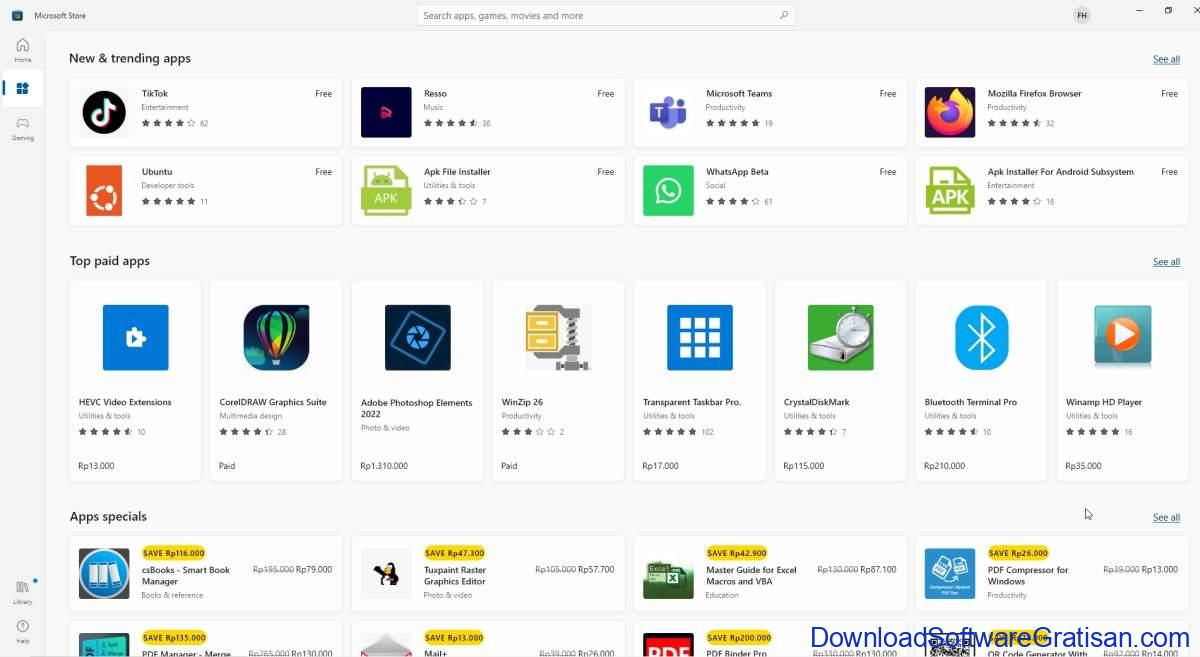Select the Transparent Taskbar Pro icon
The image size is (1200, 657).
pos(700,338)
